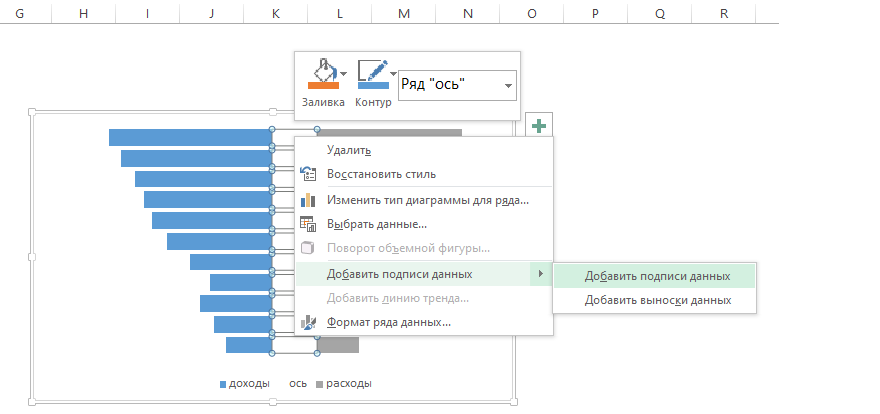This screenshot has height=414, width=880.
Task: Click Добавить подписи данных in the submenu
Action: point(658,276)
